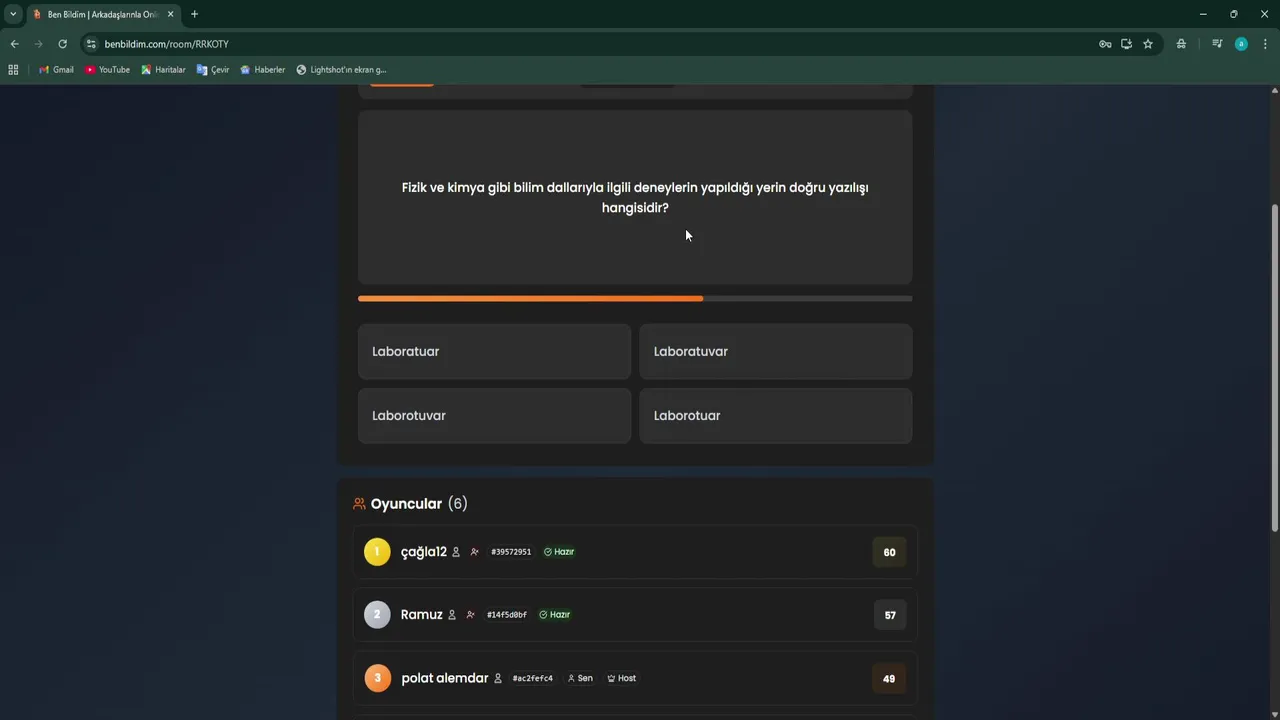Image resolution: width=1280 pixels, height=720 pixels.
Task: Open the site information icon in address bar
Action: [x=91, y=44]
